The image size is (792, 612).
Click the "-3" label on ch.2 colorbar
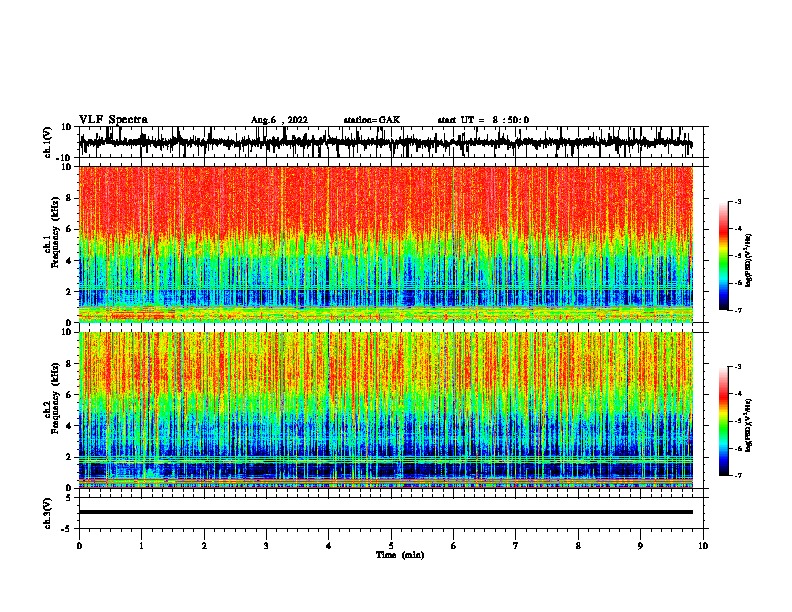(737, 367)
